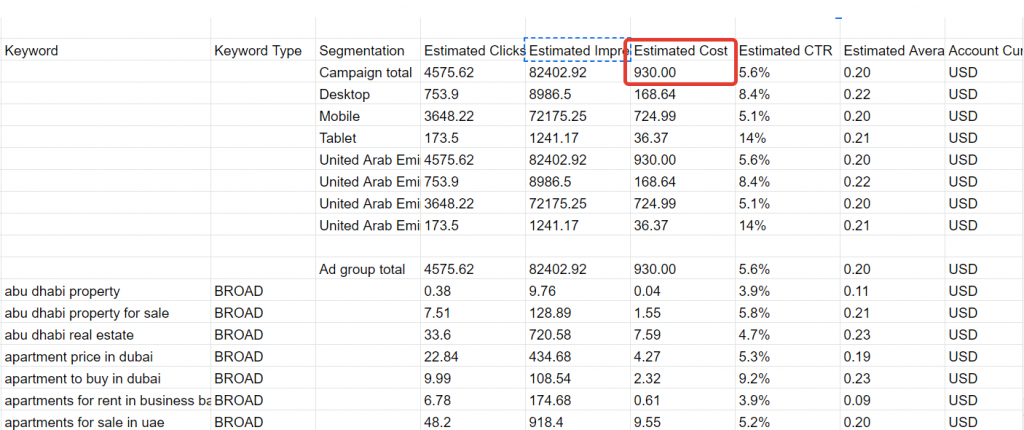Select the "Estimated Clicks" header cell
The height and width of the screenshot is (430, 1024).
click(x=472, y=51)
